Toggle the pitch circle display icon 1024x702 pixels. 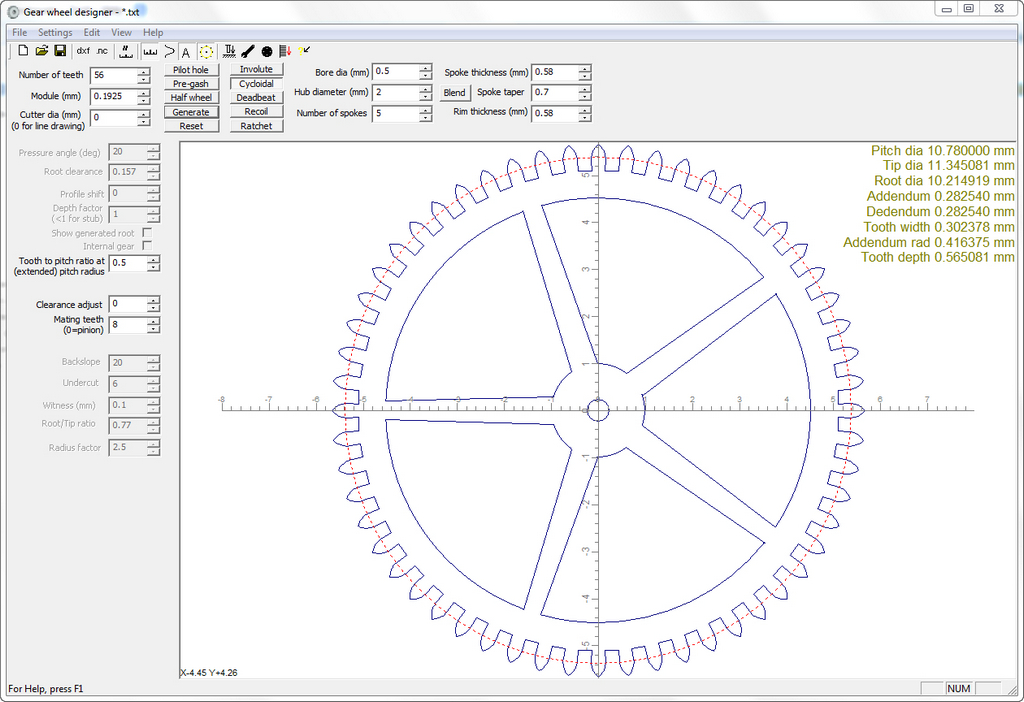pyautogui.click(x=206, y=51)
